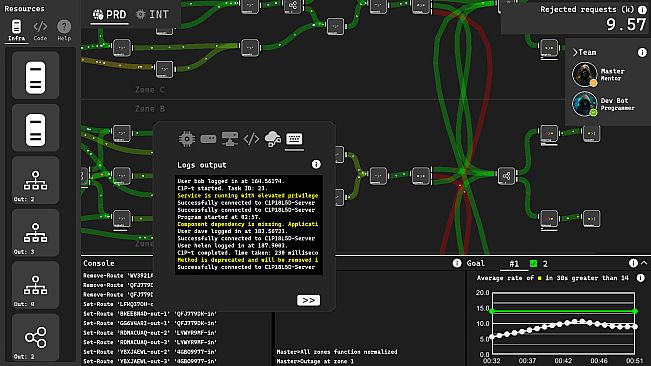This screenshot has width=651, height=366.
Task: Open the network computers tab in node popup
Action: (230, 139)
